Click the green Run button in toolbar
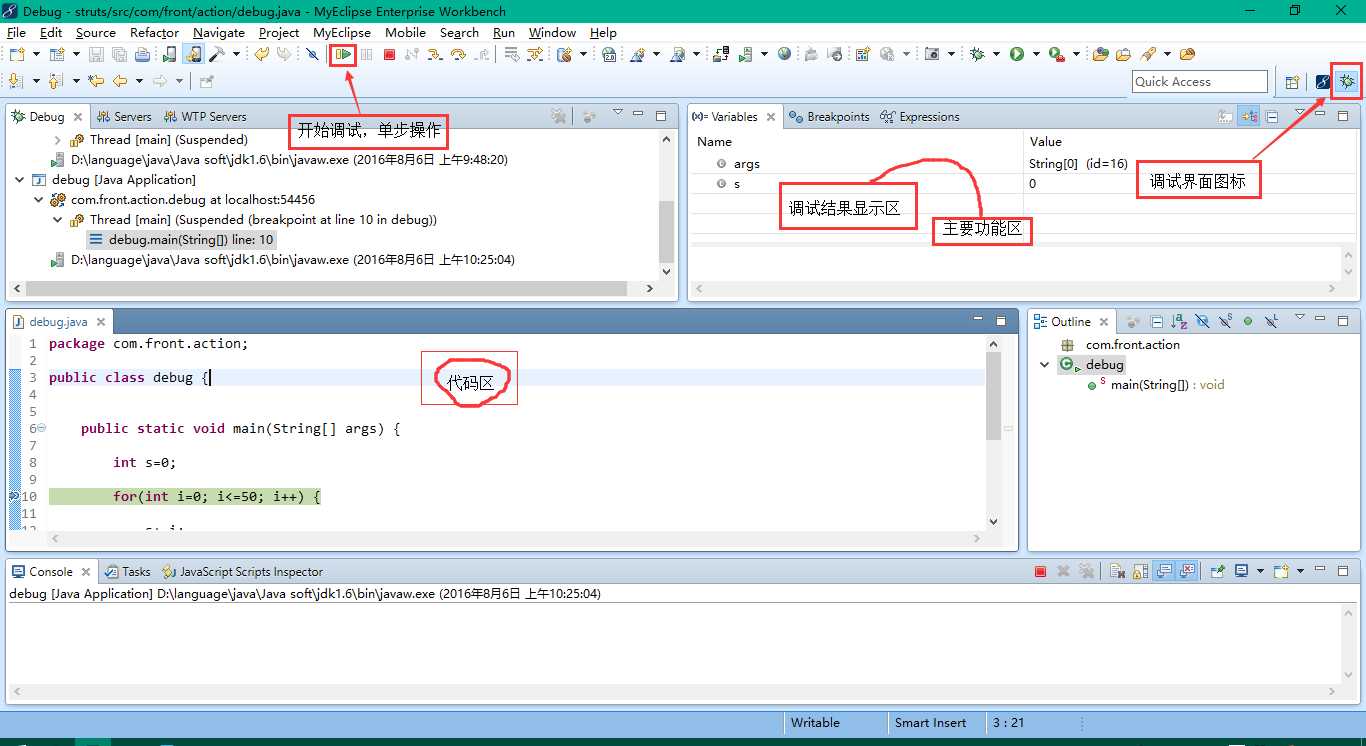The height and width of the screenshot is (746, 1366). [1016, 54]
